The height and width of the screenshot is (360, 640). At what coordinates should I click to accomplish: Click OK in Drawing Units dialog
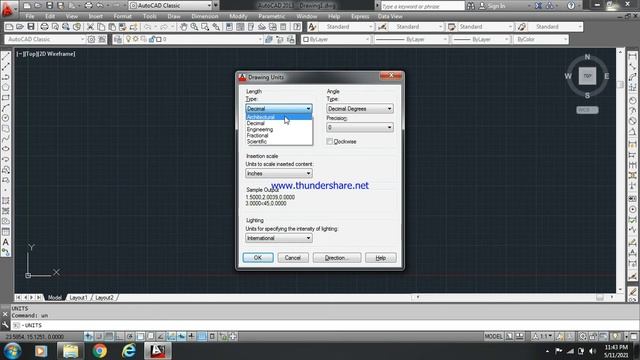[x=258, y=258]
